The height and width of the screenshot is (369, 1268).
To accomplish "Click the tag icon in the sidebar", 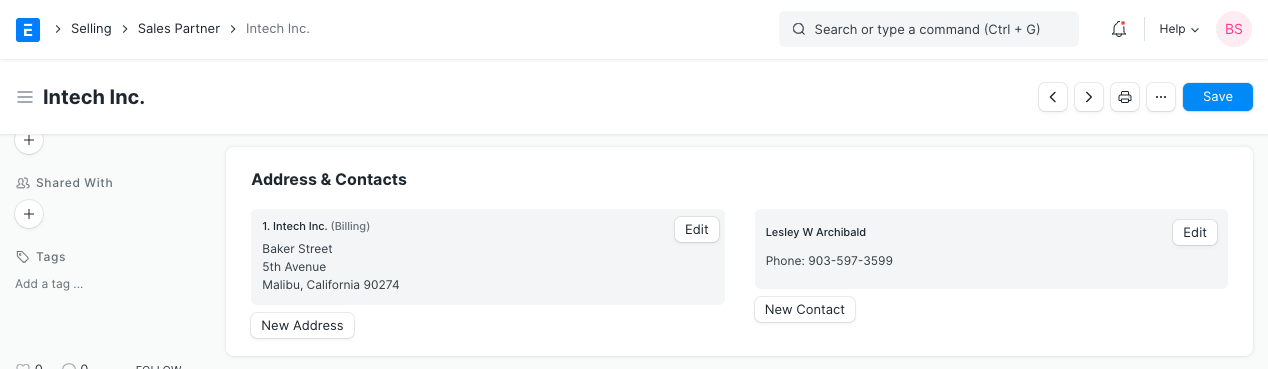I will [23, 257].
